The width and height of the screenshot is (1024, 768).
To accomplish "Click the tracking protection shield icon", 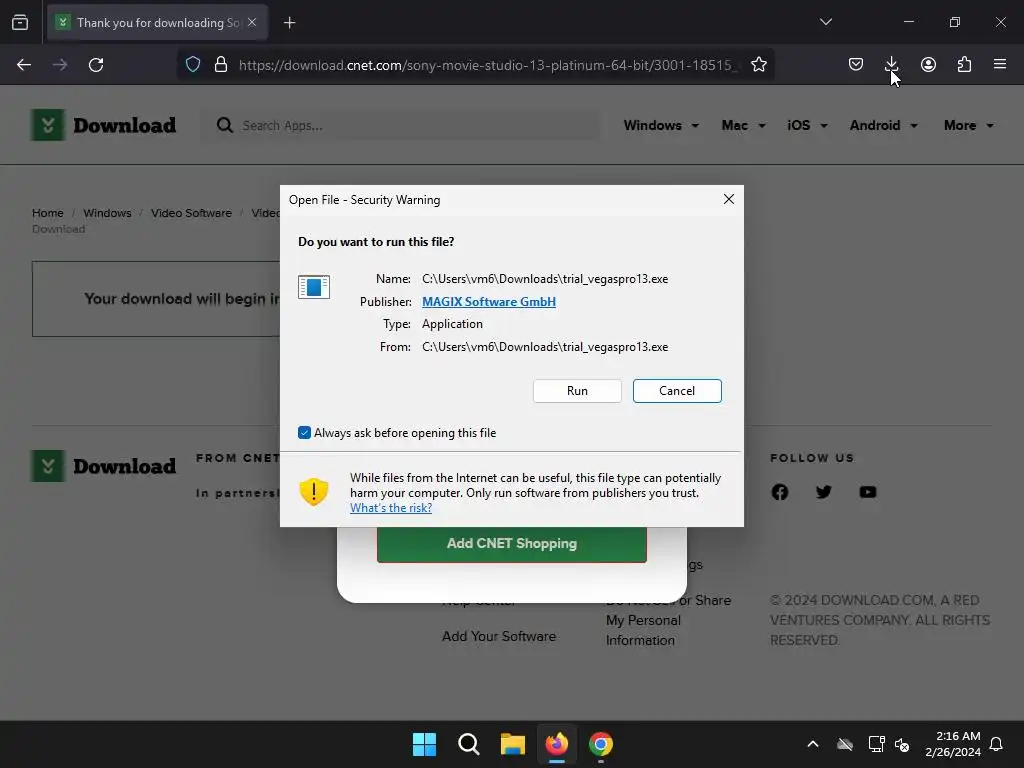I will 193,65.
